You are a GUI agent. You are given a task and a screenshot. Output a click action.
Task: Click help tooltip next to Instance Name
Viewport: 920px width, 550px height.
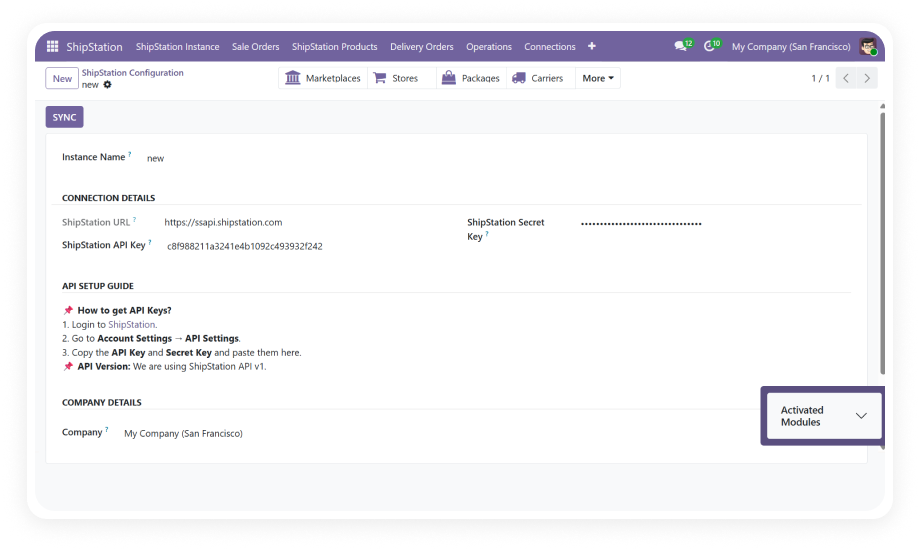coord(130,154)
